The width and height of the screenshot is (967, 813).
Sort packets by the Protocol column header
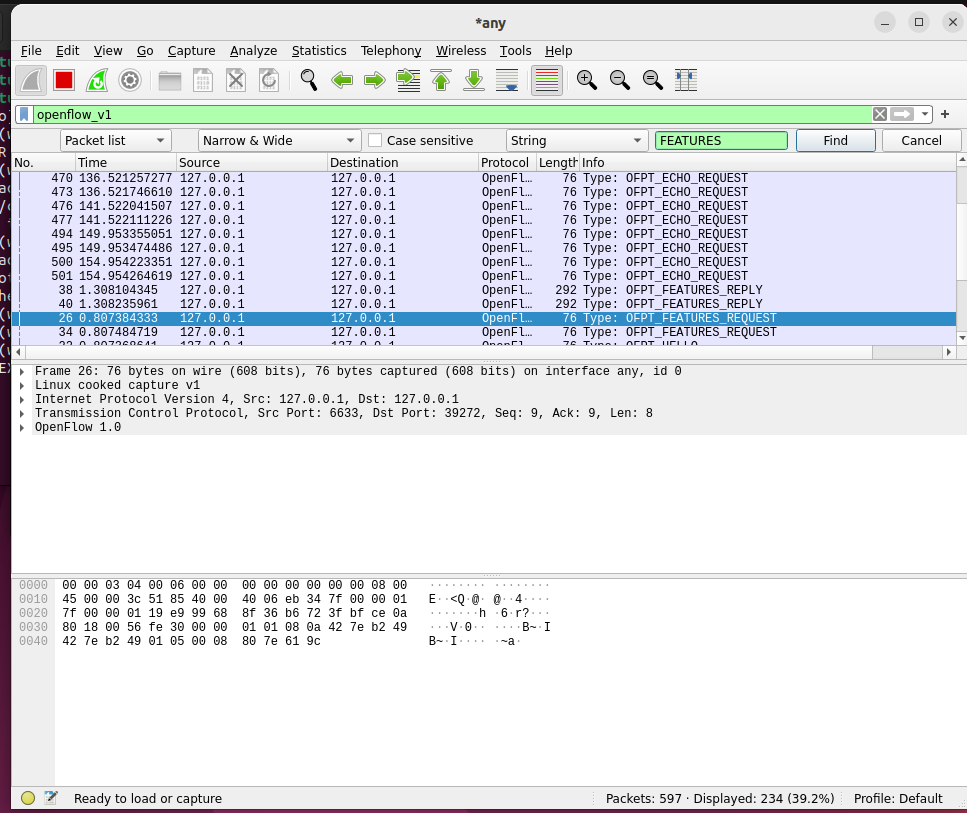pos(507,163)
